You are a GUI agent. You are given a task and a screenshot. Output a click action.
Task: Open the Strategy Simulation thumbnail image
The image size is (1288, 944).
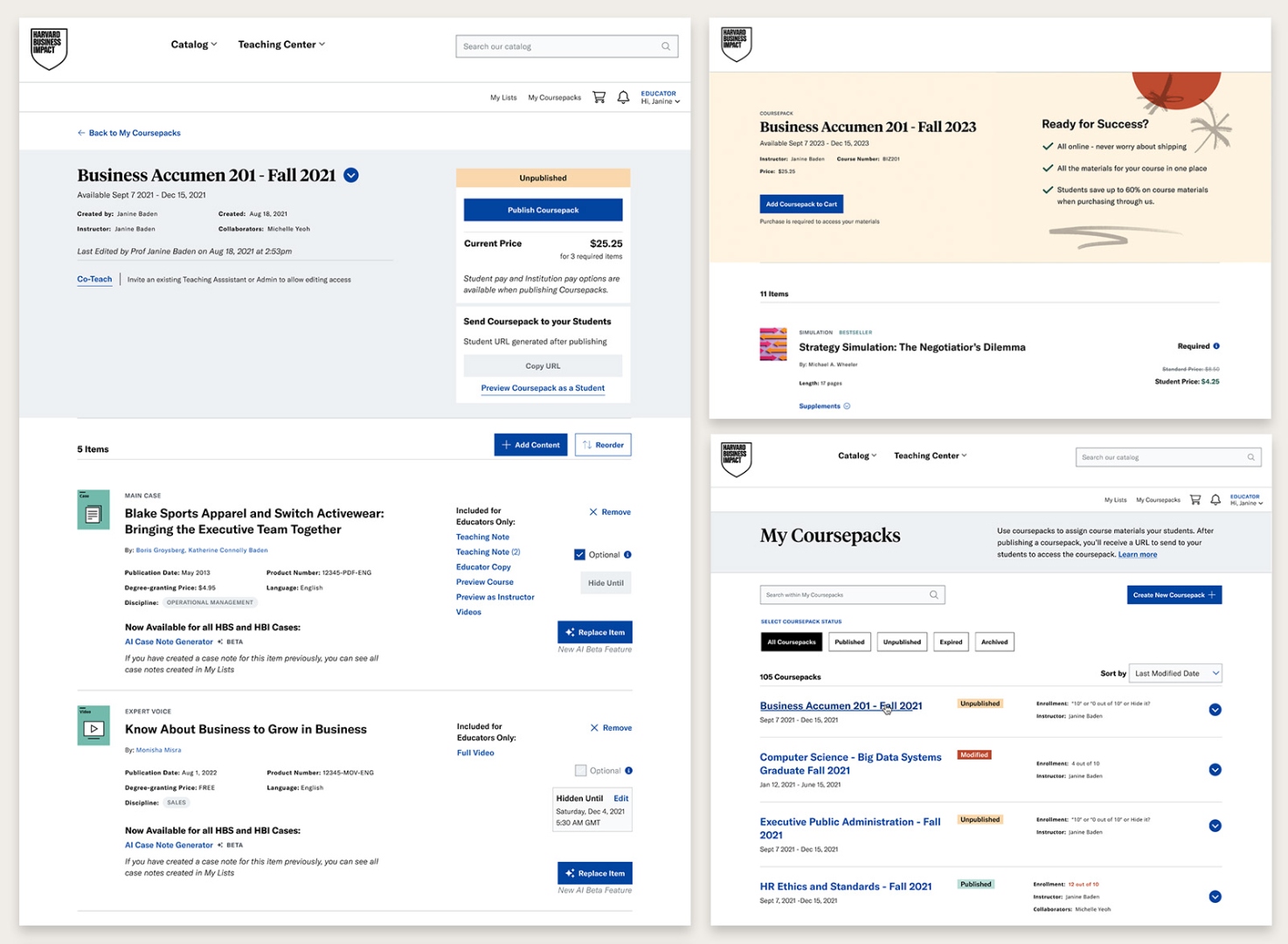click(x=773, y=344)
